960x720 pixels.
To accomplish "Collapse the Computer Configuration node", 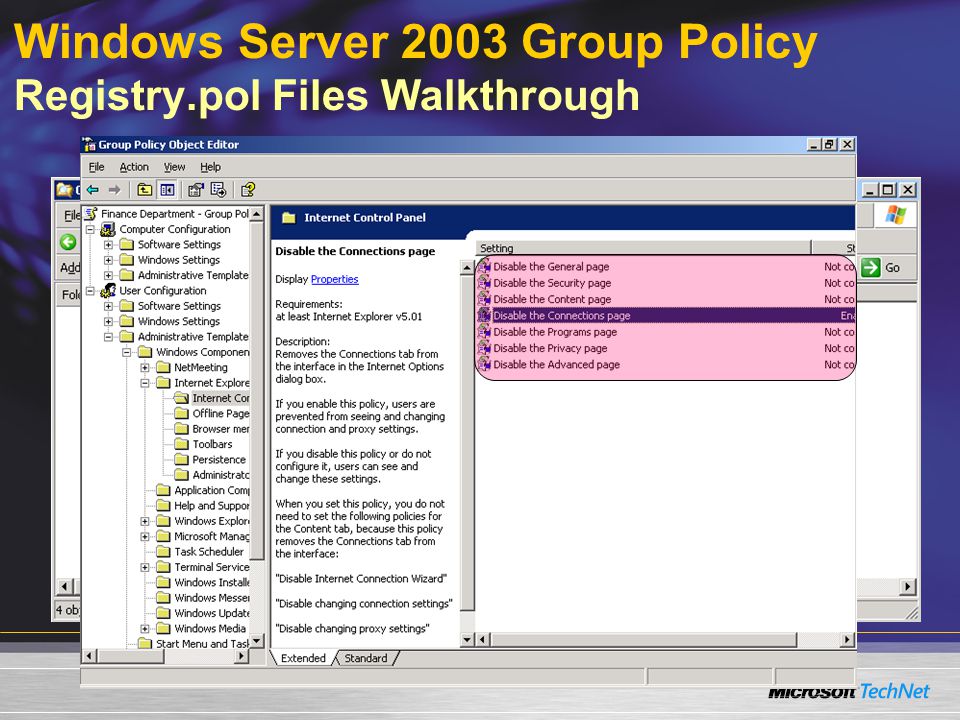I will tap(90, 229).
